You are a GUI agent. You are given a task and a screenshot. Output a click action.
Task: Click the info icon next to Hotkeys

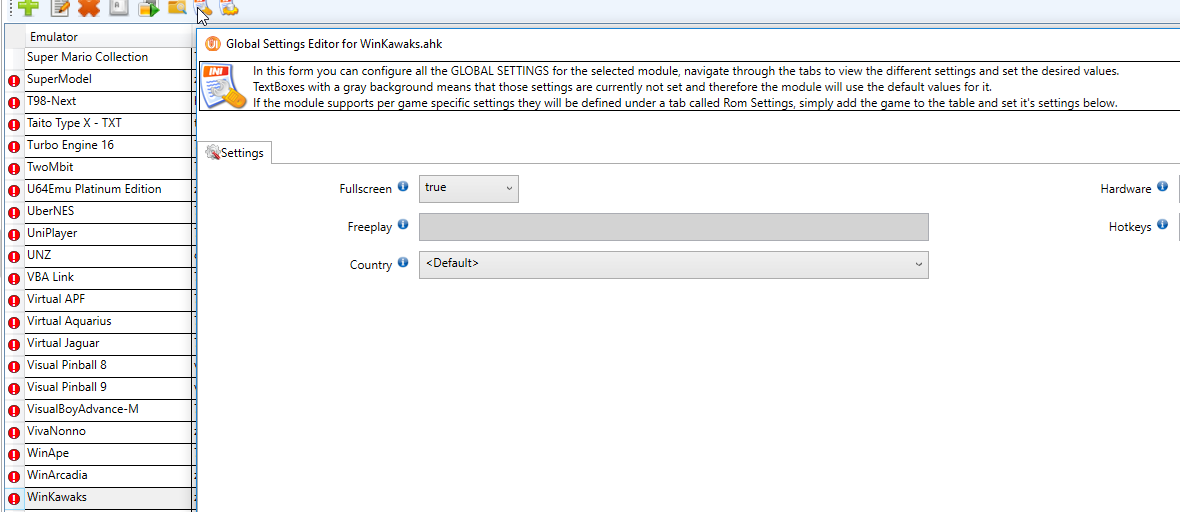click(x=1162, y=225)
